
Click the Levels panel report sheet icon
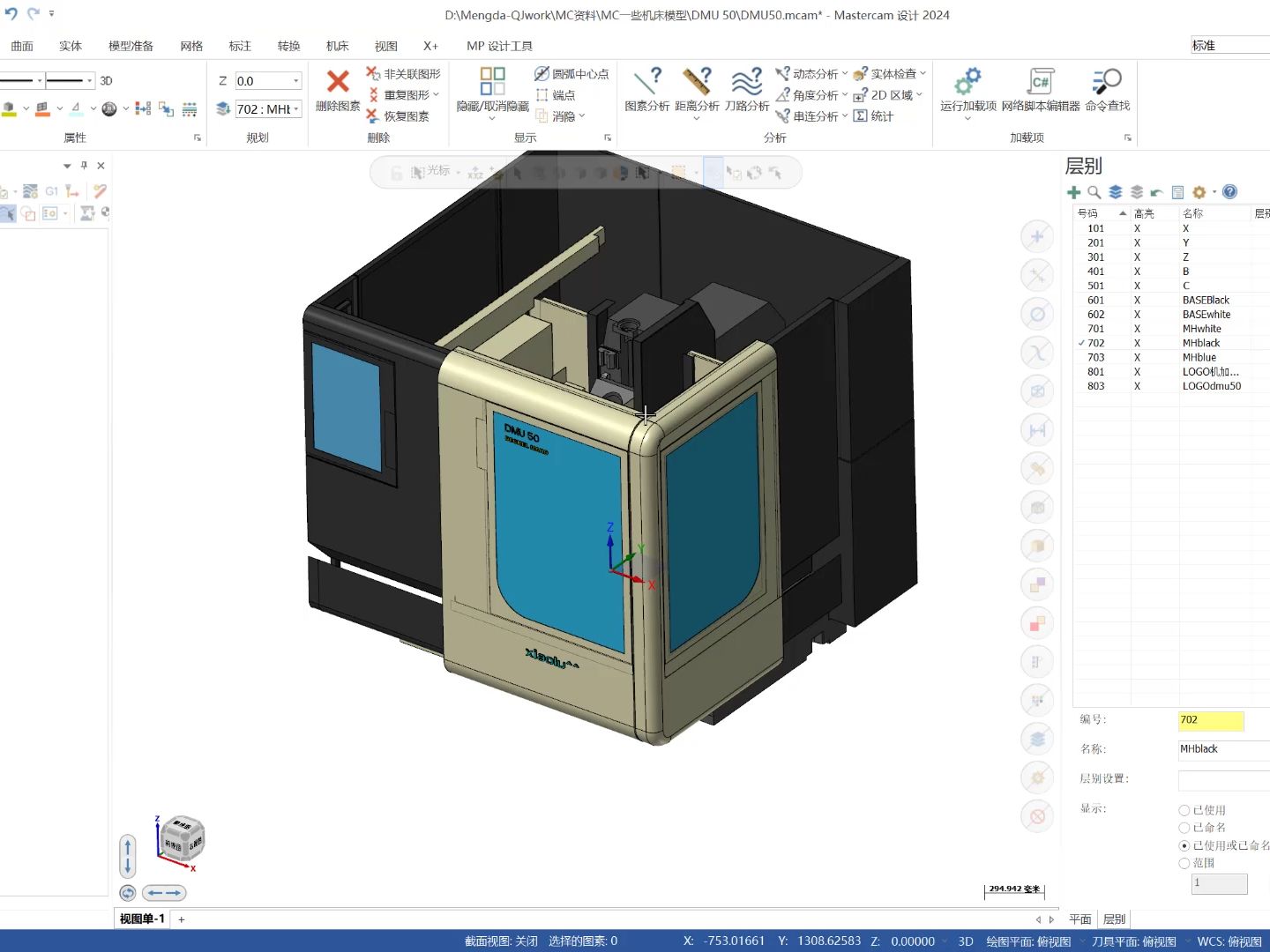1177,192
